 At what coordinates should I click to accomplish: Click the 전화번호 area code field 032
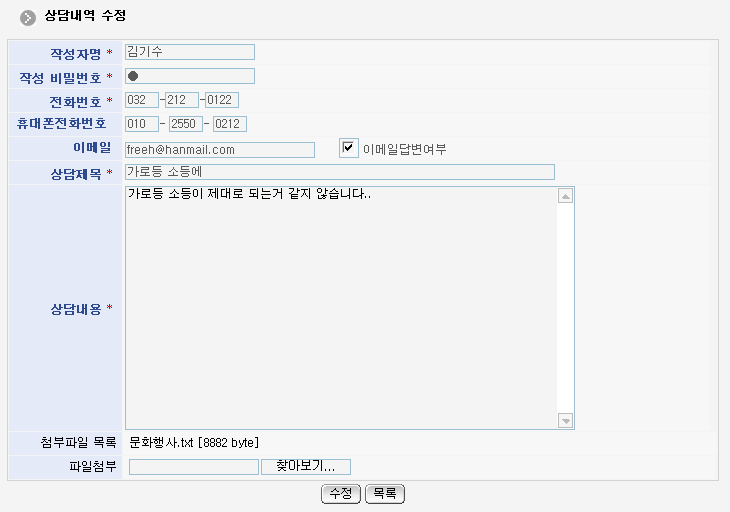(x=142, y=100)
